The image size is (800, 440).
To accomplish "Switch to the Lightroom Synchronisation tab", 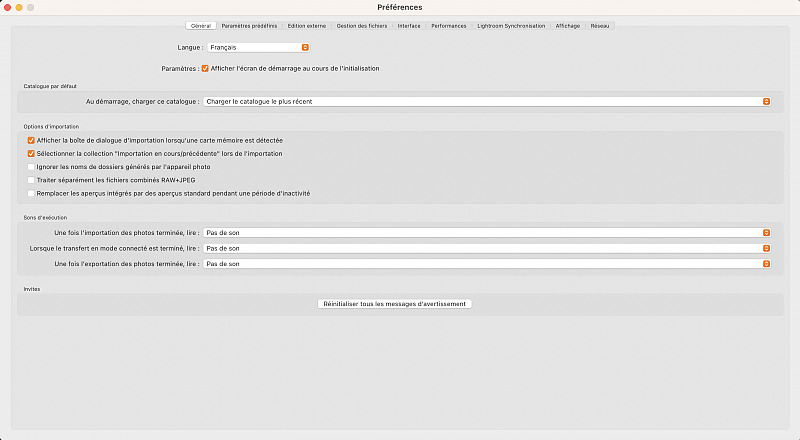I will click(512, 26).
